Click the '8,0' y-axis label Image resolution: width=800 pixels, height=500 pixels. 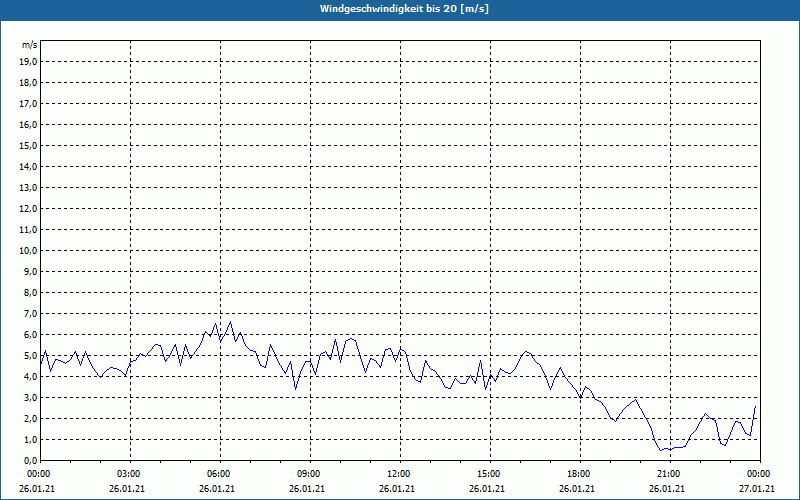[30, 292]
